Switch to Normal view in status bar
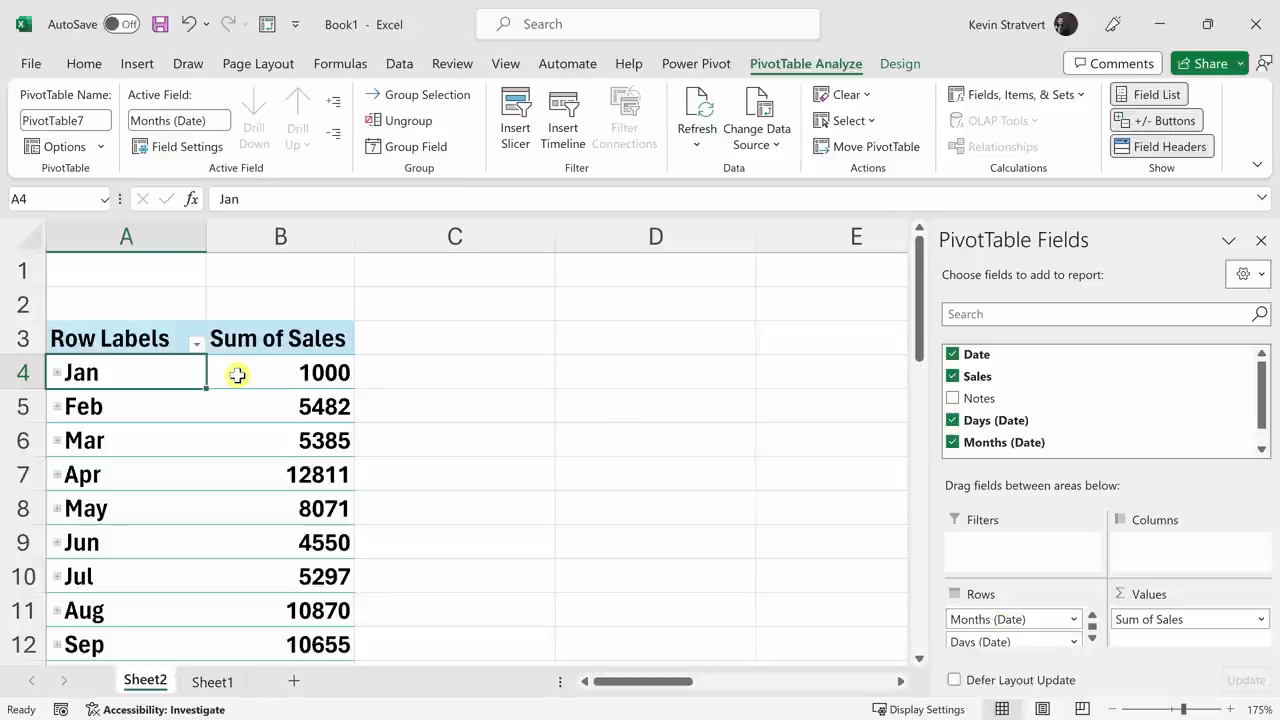The height and width of the screenshot is (720, 1280). coord(1002,709)
